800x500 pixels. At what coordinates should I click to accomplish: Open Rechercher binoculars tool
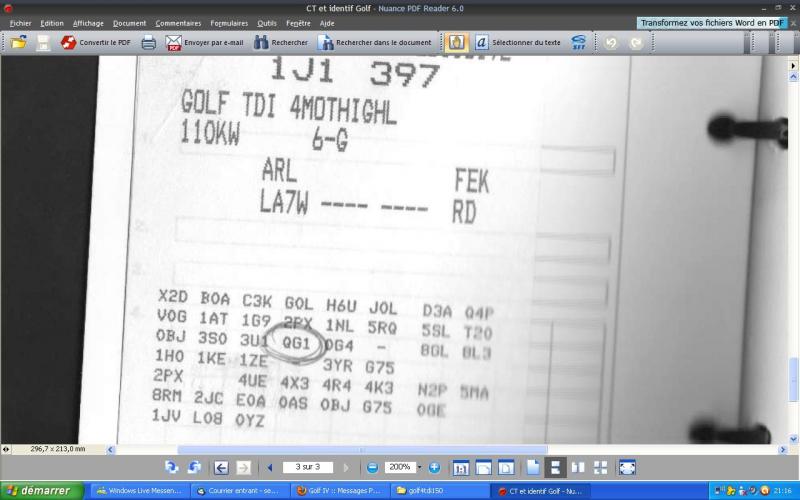tap(281, 43)
